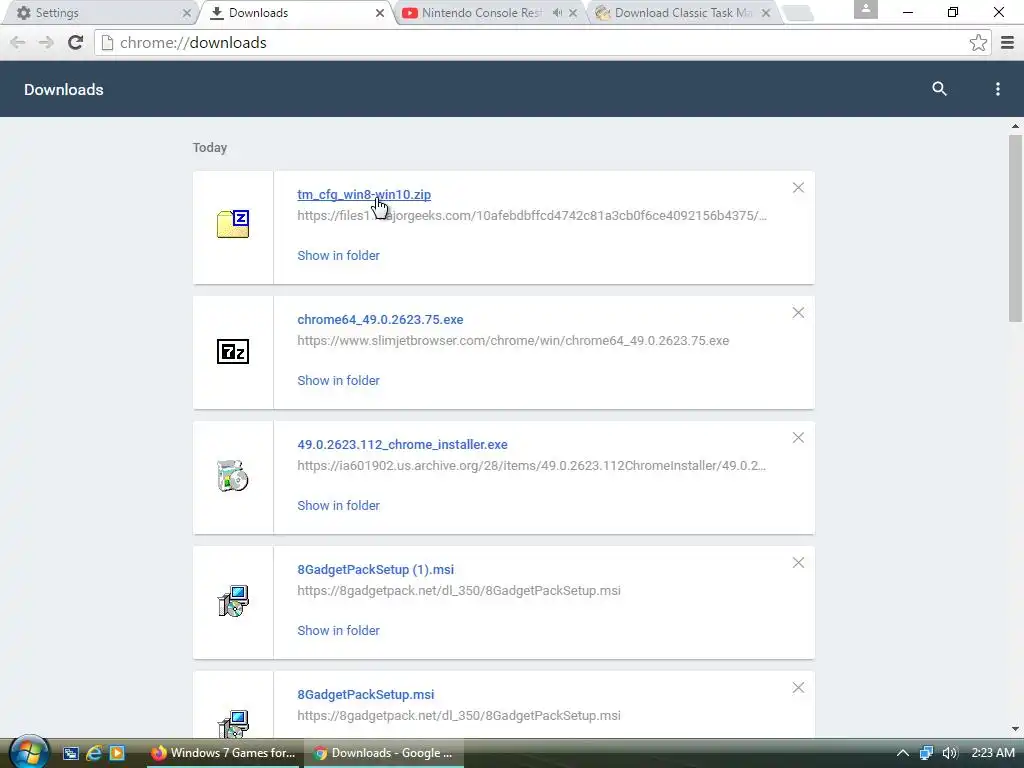The image size is (1024, 768).
Task: Click the majorgeeks source URL text
Action: coord(532,216)
